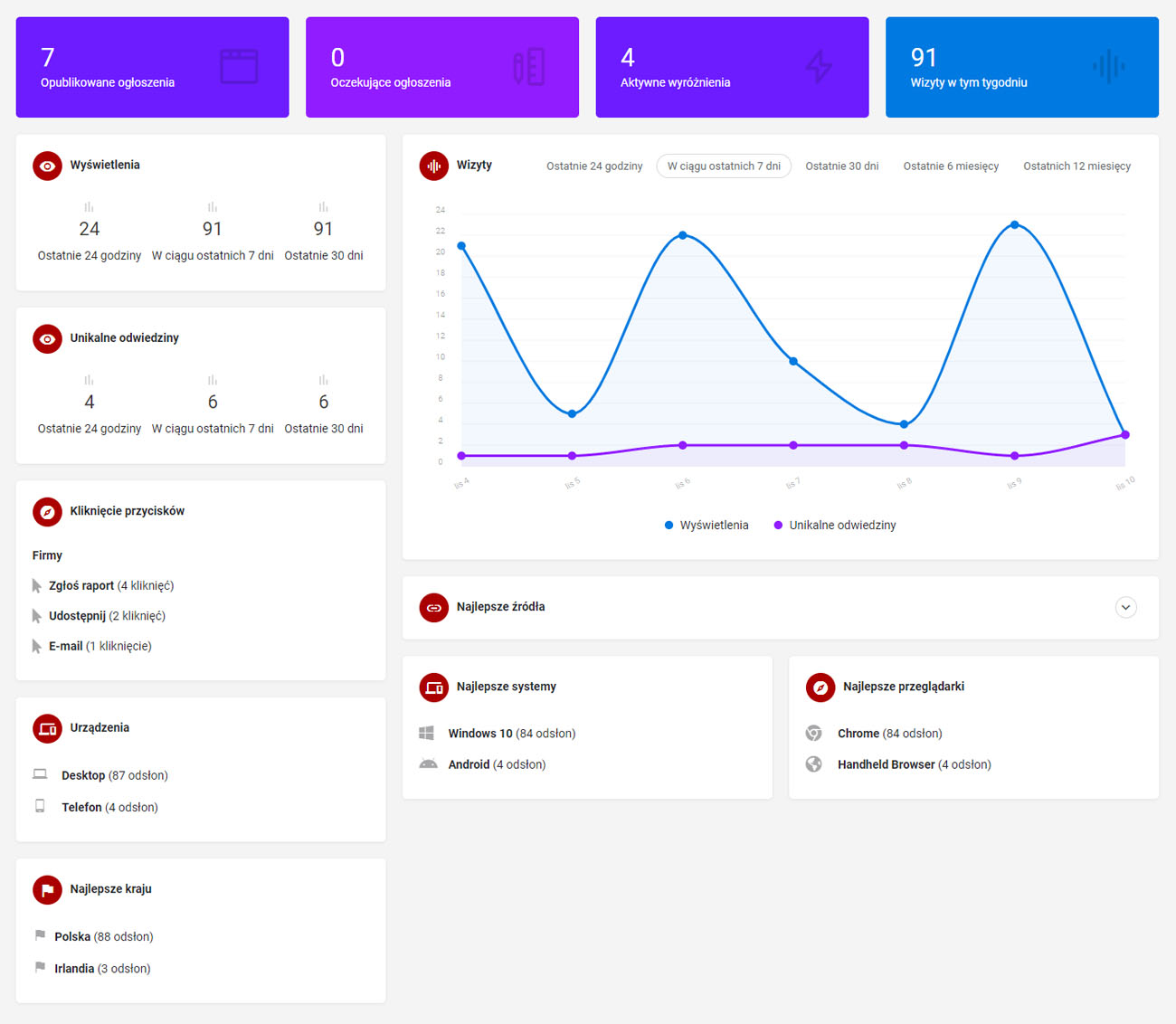This screenshot has height=1024, width=1176.
Task: Open the Opublikowane ogłoszenia card
Action: click(152, 67)
